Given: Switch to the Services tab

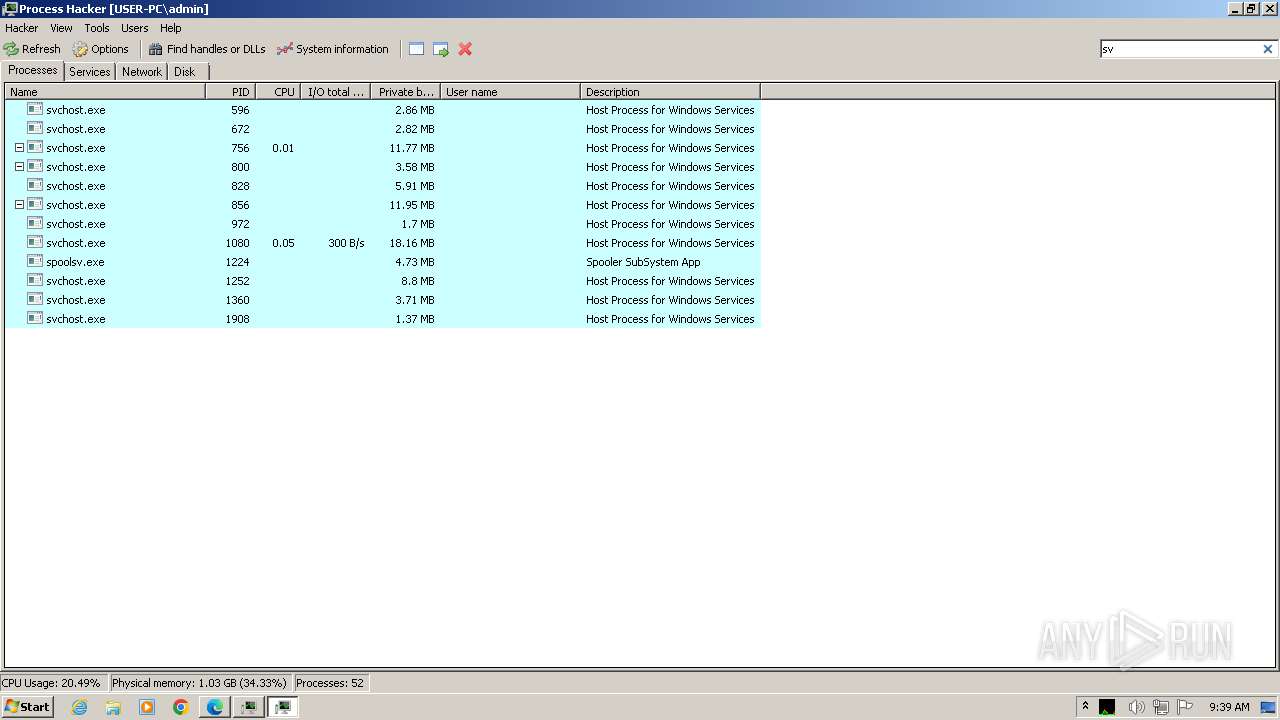Looking at the screenshot, I should (90, 72).
